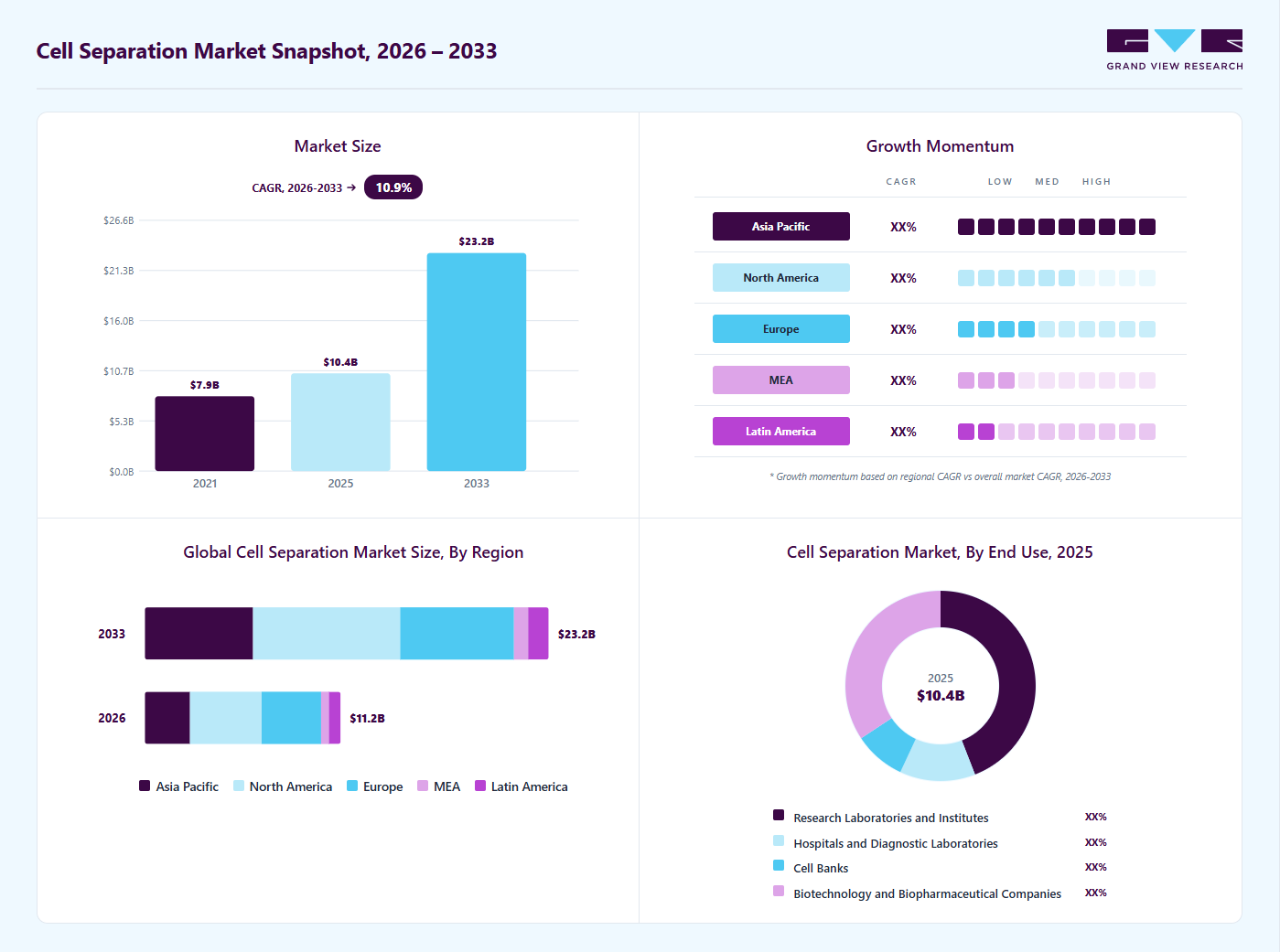Click the Latin America legend swatch
1280x952 pixels.
click(x=480, y=786)
